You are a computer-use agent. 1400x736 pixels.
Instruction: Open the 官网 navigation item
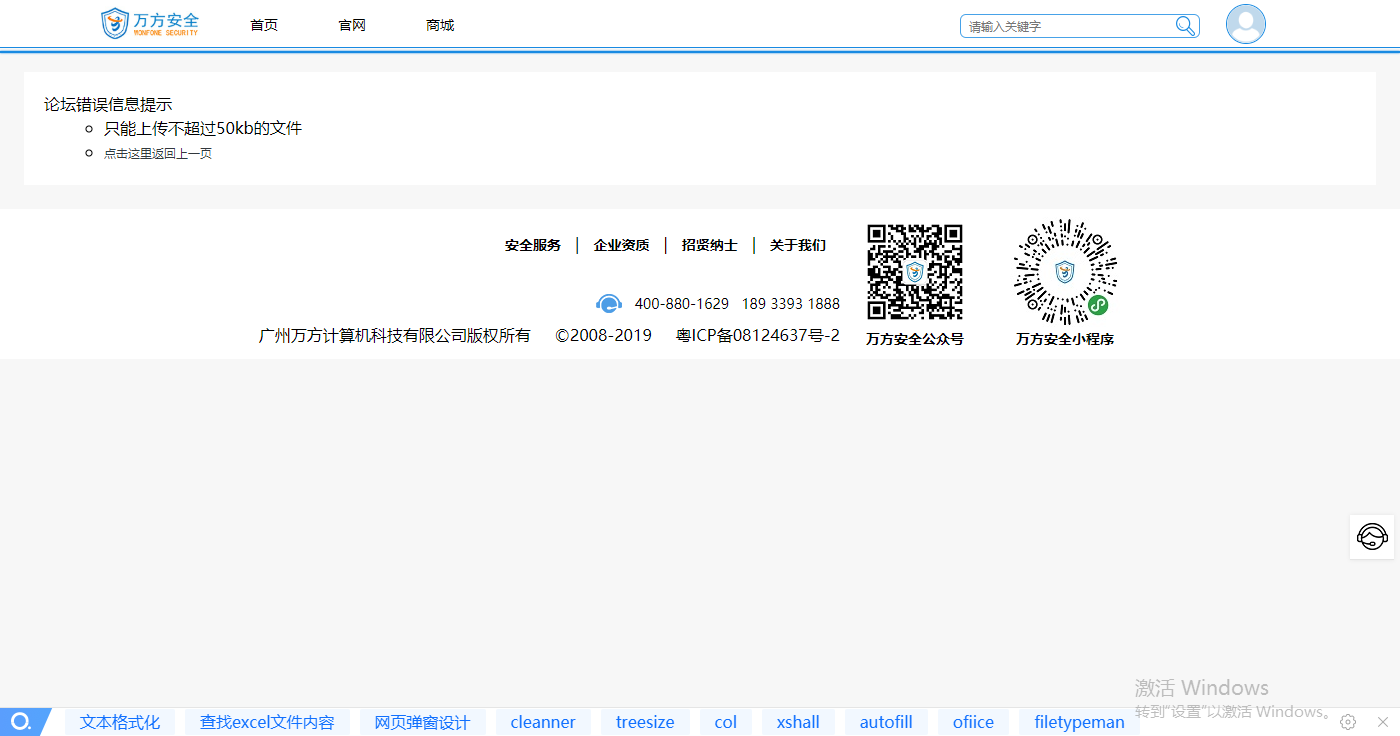pyautogui.click(x=352, y=25)
